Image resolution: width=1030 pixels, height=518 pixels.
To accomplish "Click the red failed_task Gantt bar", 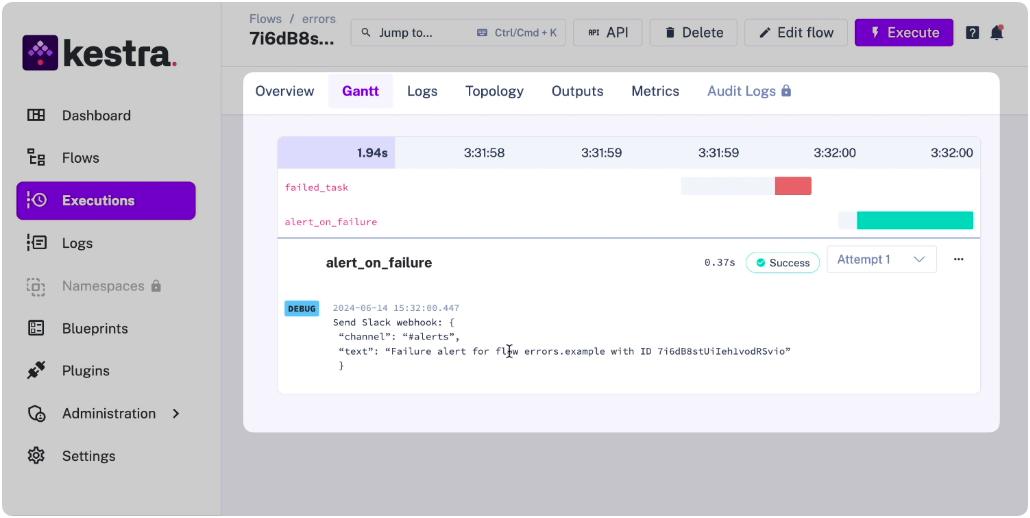I will pos(793,186).
